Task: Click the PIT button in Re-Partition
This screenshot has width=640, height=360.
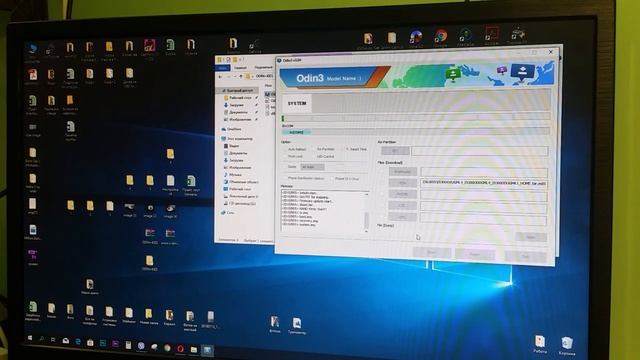Action: [395, 151]
